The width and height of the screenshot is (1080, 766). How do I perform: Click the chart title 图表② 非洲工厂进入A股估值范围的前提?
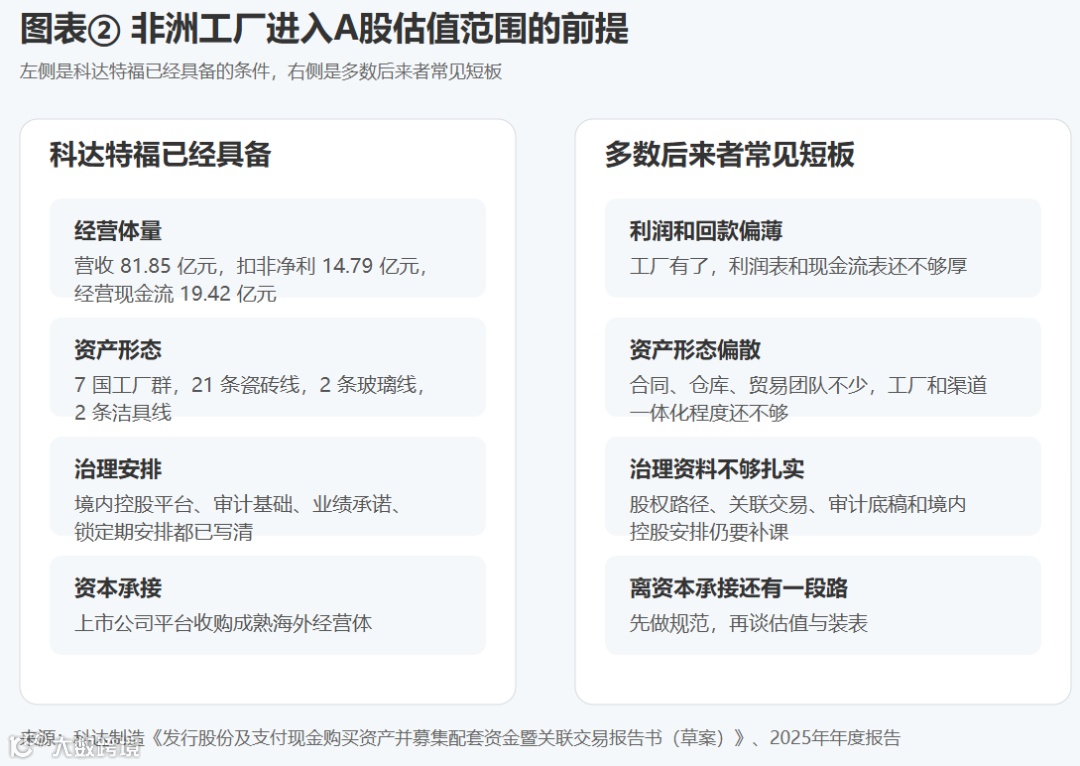[x=324, y=30]
